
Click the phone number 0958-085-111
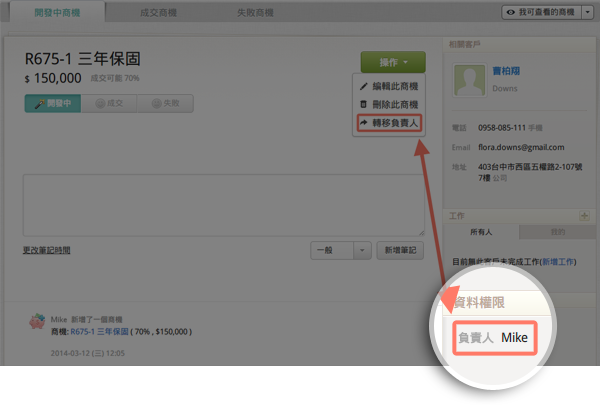(x=502, y=128)
